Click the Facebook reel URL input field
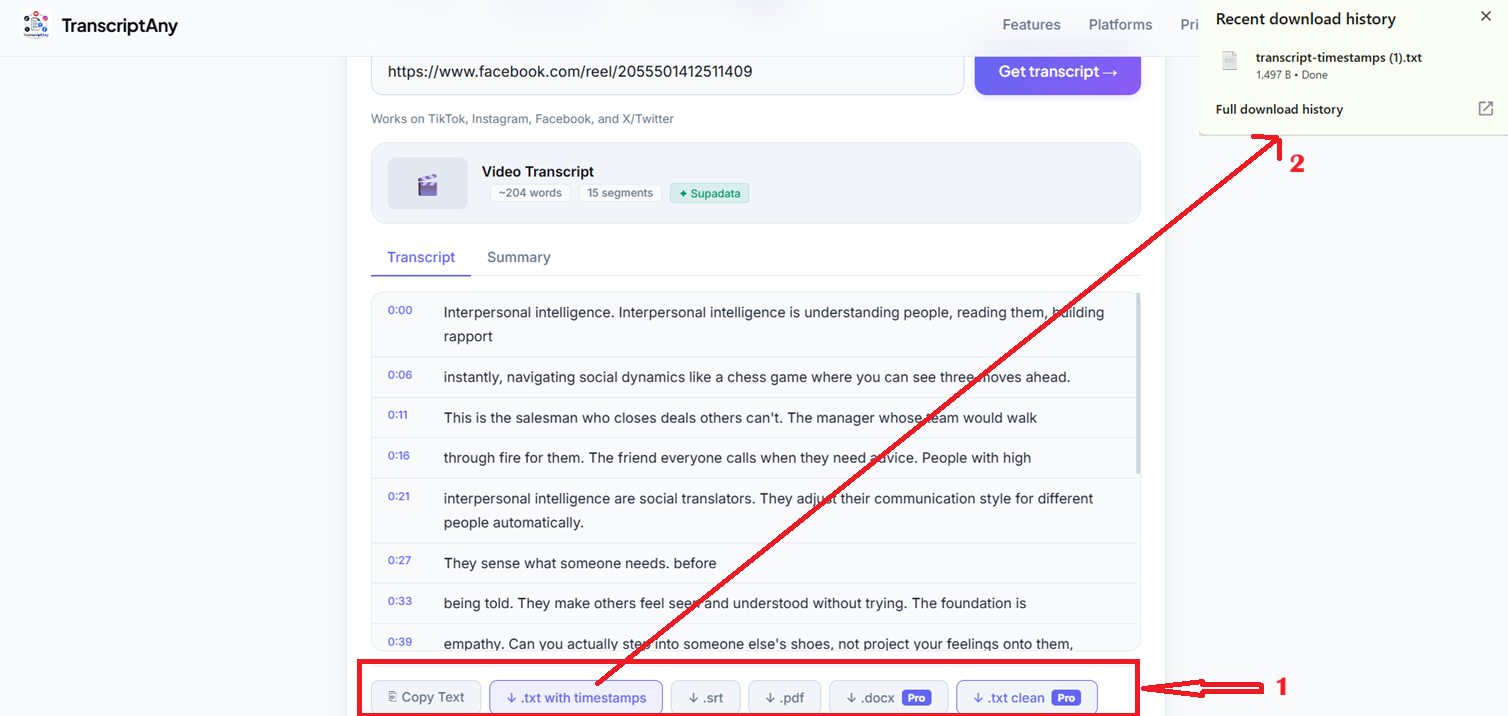 click(667, 72)
